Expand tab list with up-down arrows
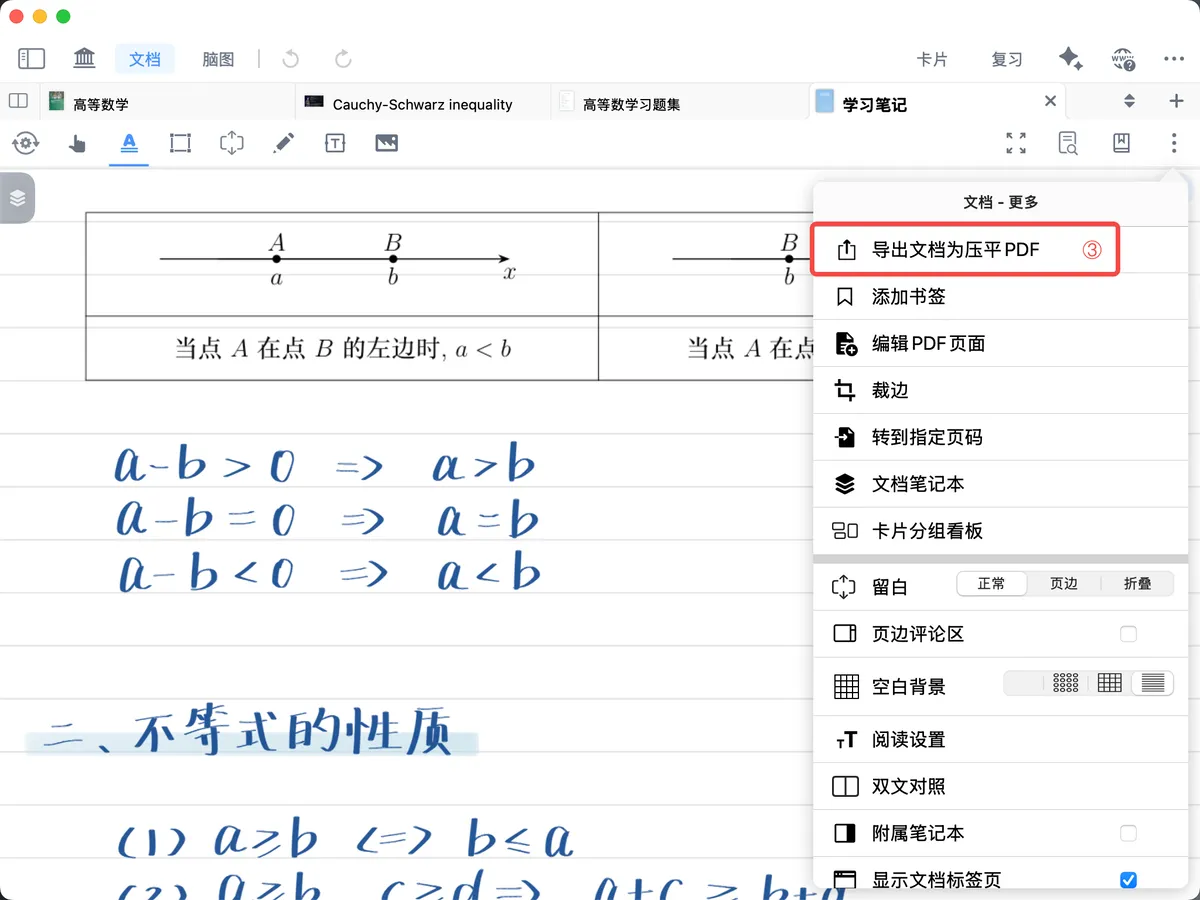 (1129, 101)
